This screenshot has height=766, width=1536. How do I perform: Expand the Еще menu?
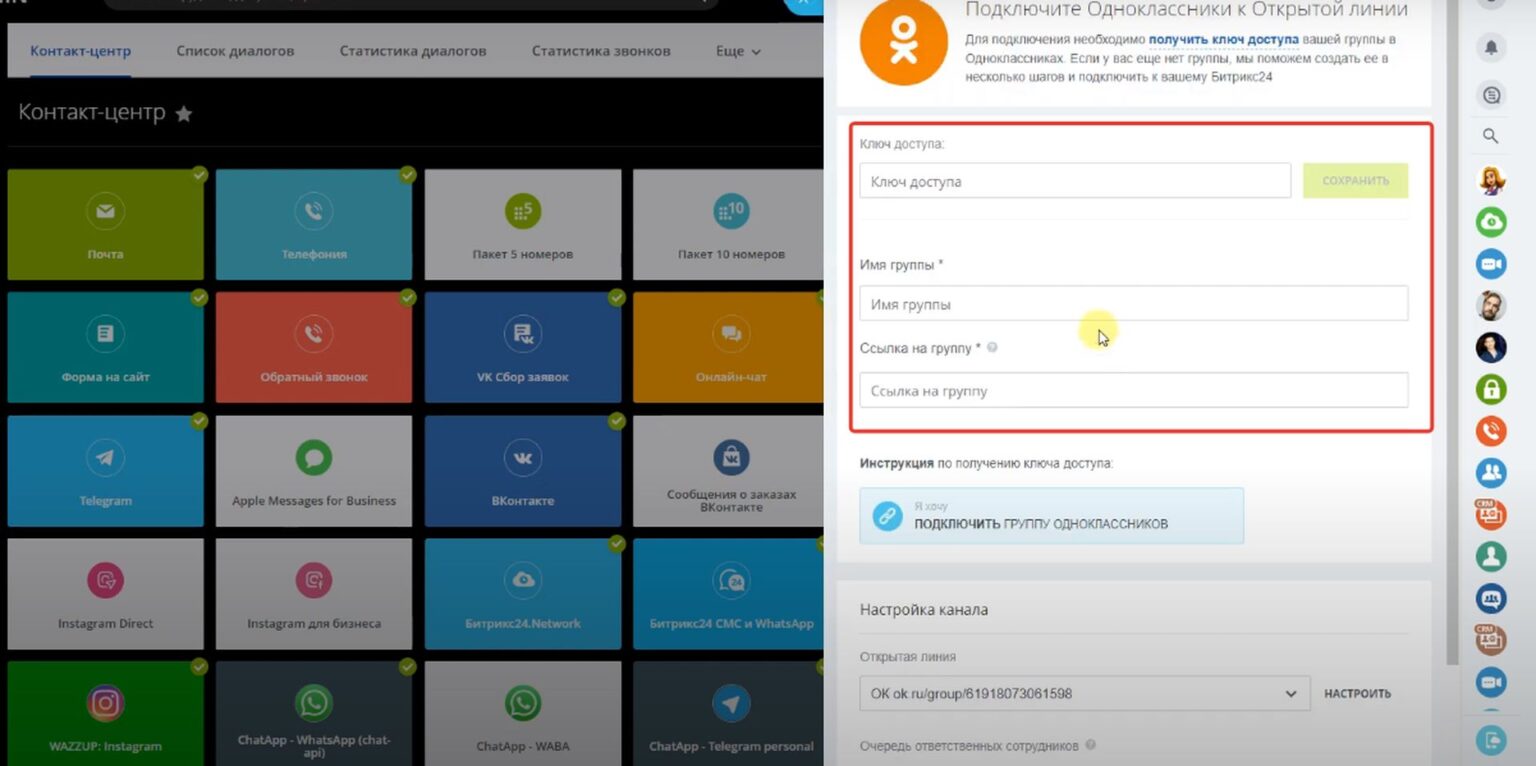point(738,51)
